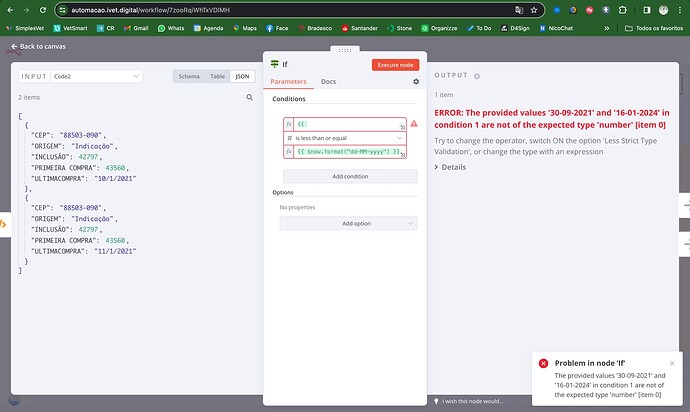Screen dimensions: 690x412
Task: Click the Execute node button
Action: click(395, 65)
